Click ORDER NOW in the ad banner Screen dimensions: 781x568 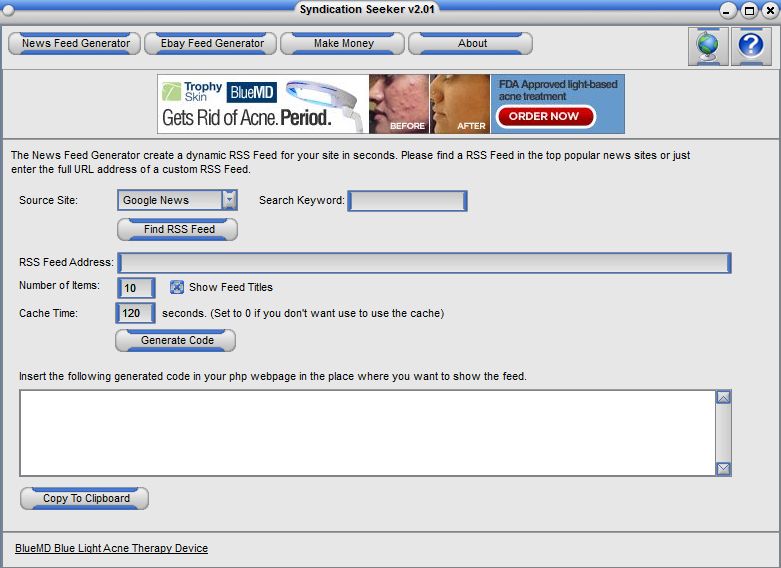click(x=545, y=117)
